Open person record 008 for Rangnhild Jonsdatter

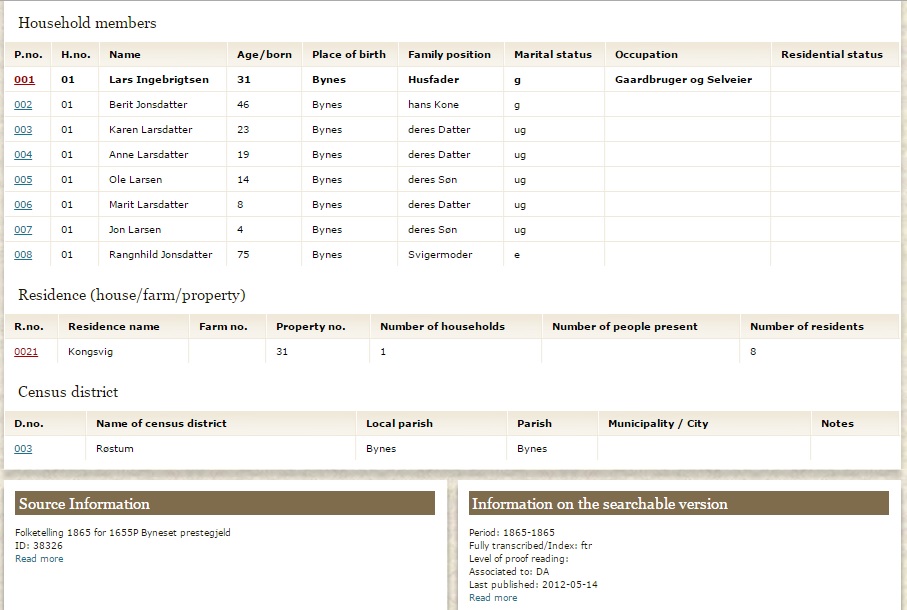pyautogui.click(x=23, y=254)
